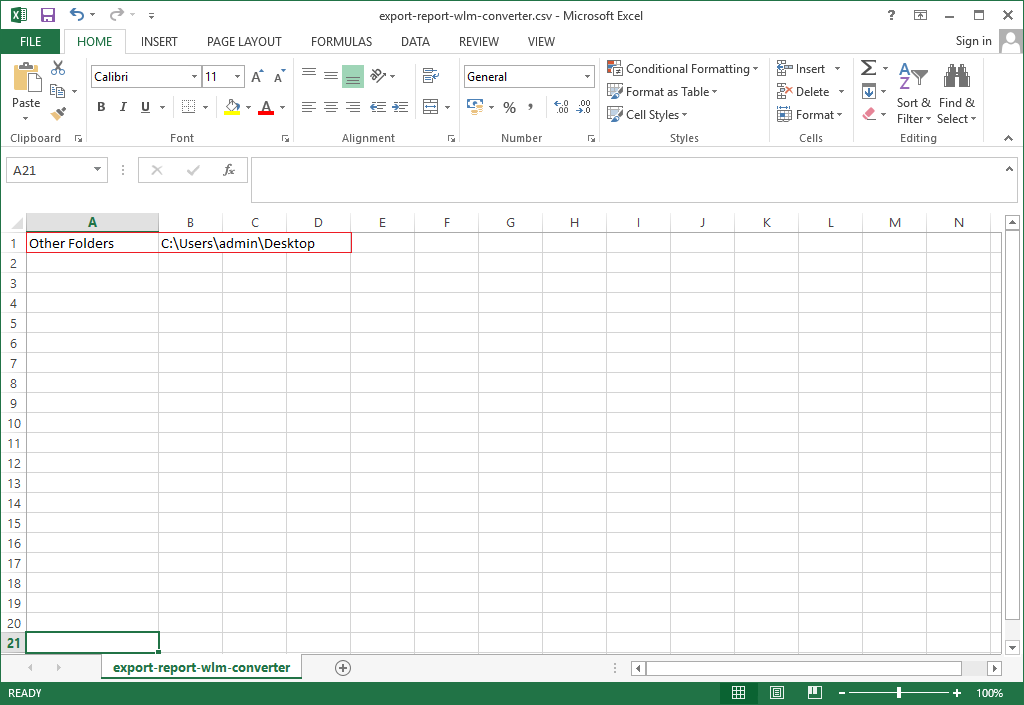
Task: Add a new sheet with plus button
Action: pyautogui.click(x=343, y=668)
